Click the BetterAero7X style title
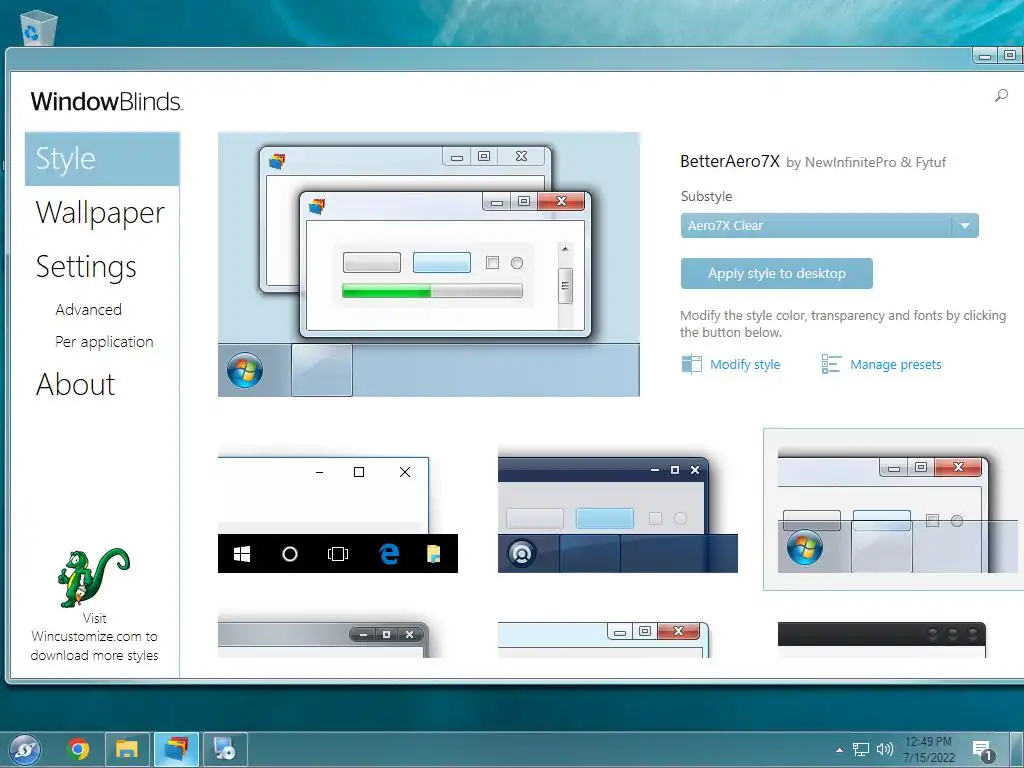 (x=730, y=161)
